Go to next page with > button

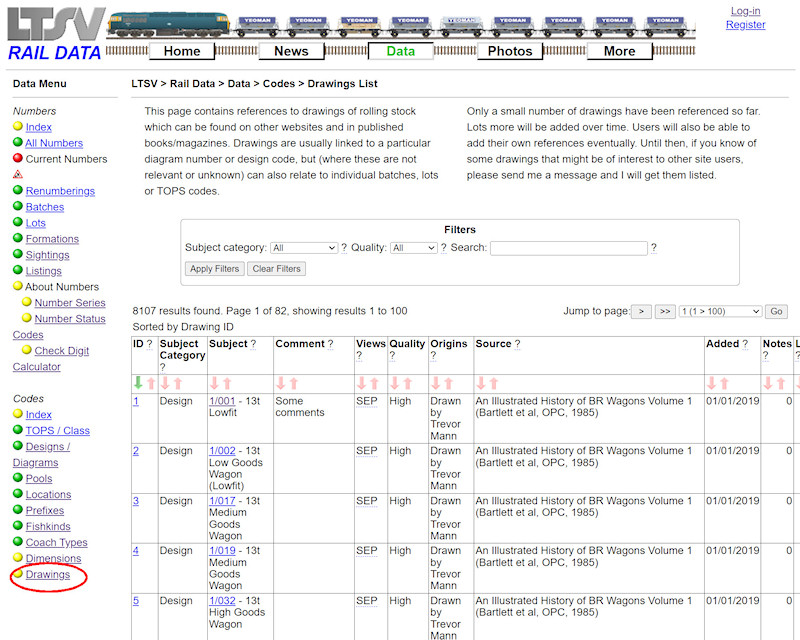(x=642, y=312)
